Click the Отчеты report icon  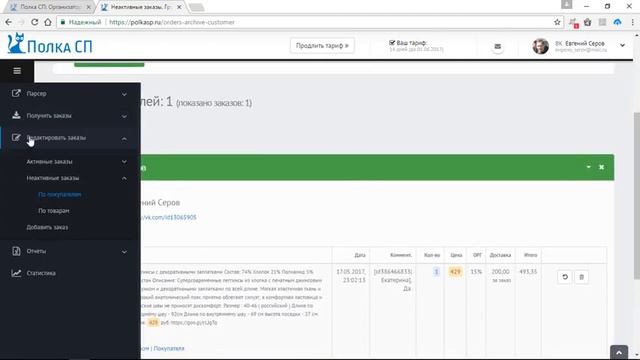coord(16,251)
